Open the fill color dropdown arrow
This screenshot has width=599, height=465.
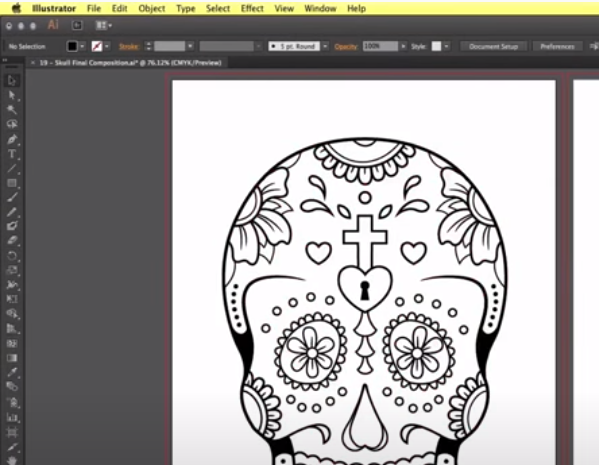point(82,47)
